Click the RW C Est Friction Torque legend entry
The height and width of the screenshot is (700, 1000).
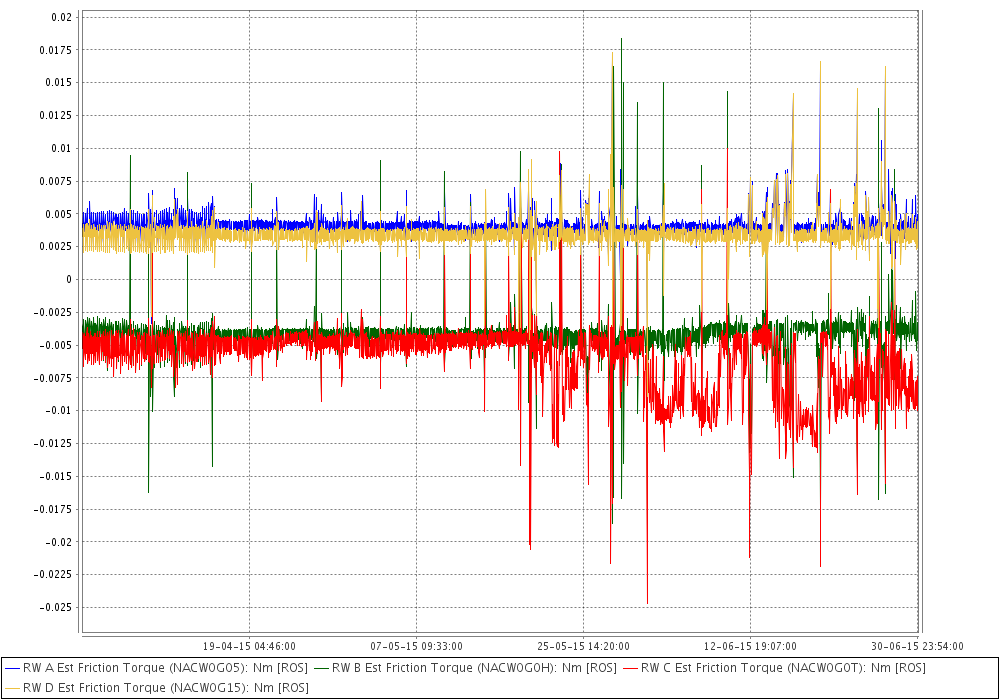click(x=774, y=668)
